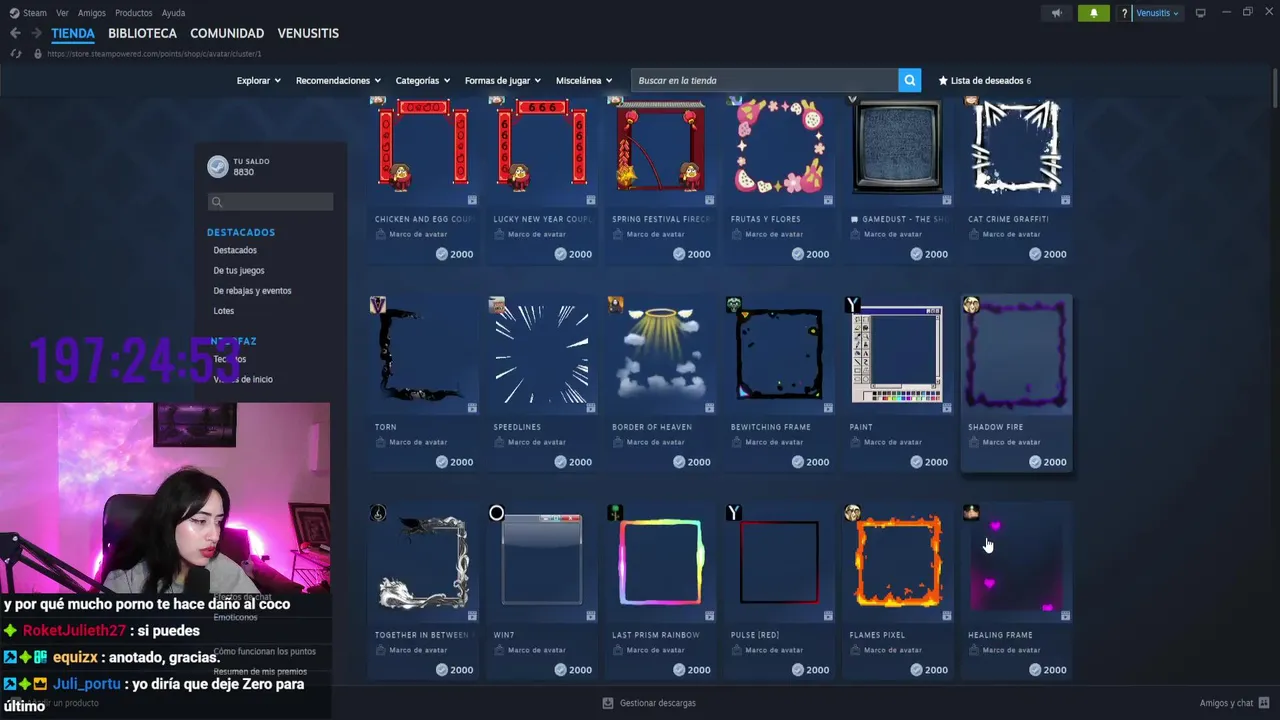Open the Healing Frame item
Screen dimensions: 1280x720
[x=1016, y=563]
